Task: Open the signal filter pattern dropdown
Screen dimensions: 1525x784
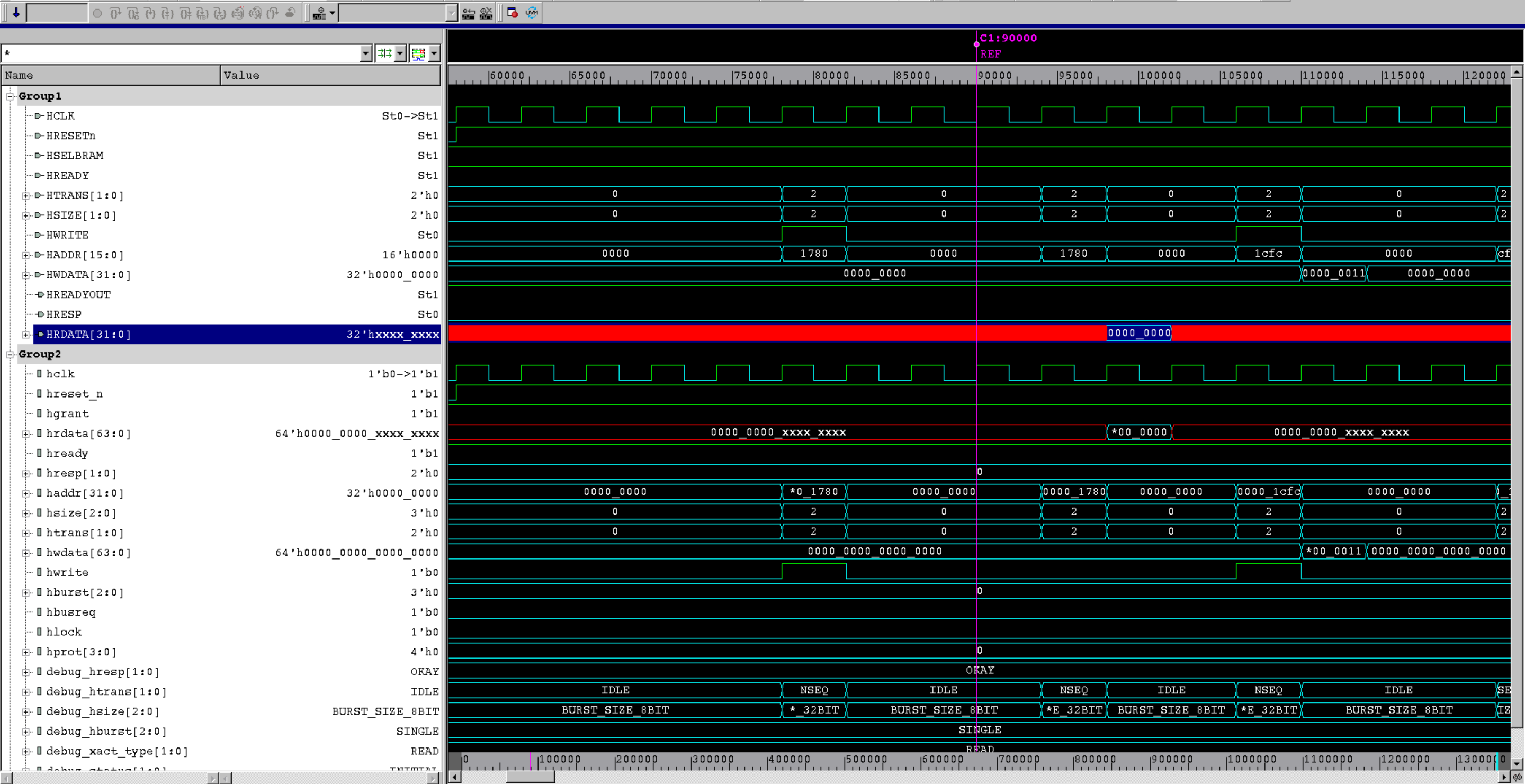Action: [x=365, y=53]
